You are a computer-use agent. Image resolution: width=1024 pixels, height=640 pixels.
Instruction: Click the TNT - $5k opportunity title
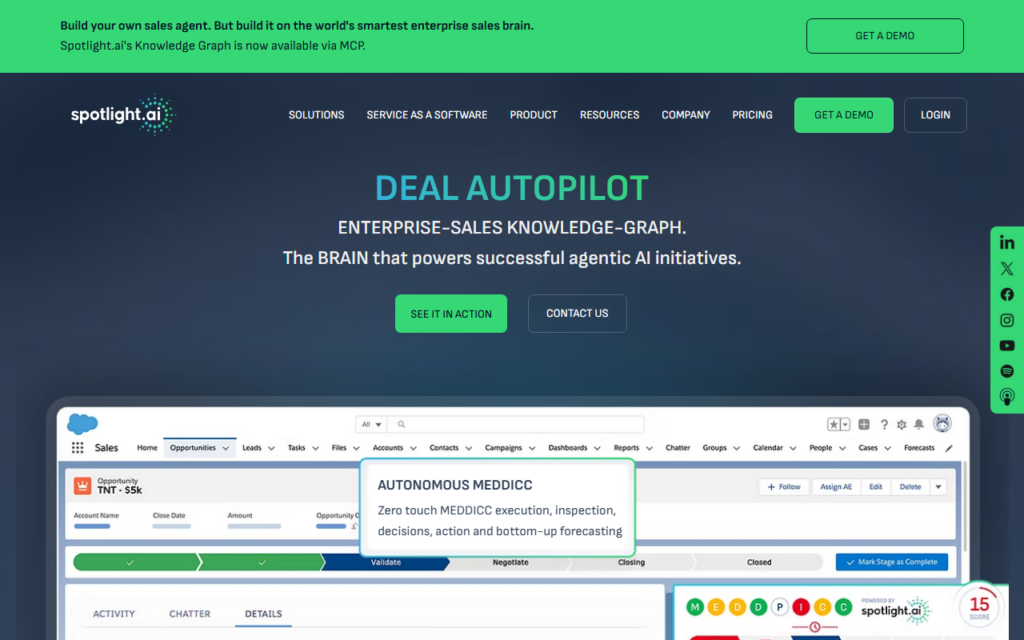(120, 490)
